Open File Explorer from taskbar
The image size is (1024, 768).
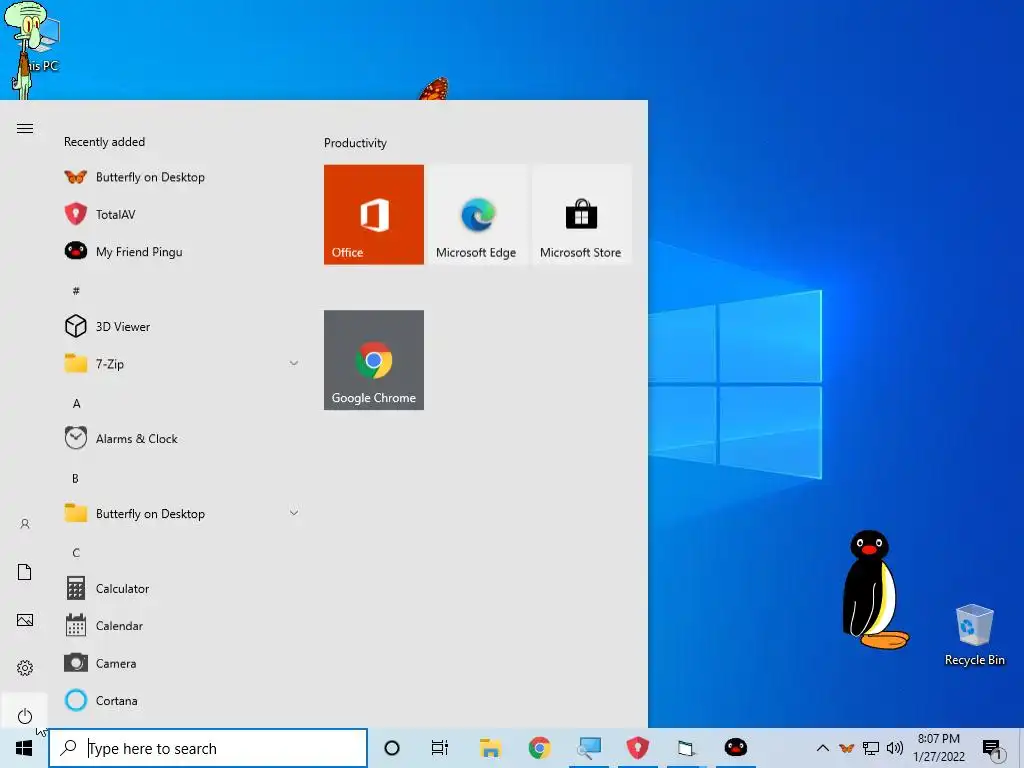pyautogui.click(x=490, y=748)
